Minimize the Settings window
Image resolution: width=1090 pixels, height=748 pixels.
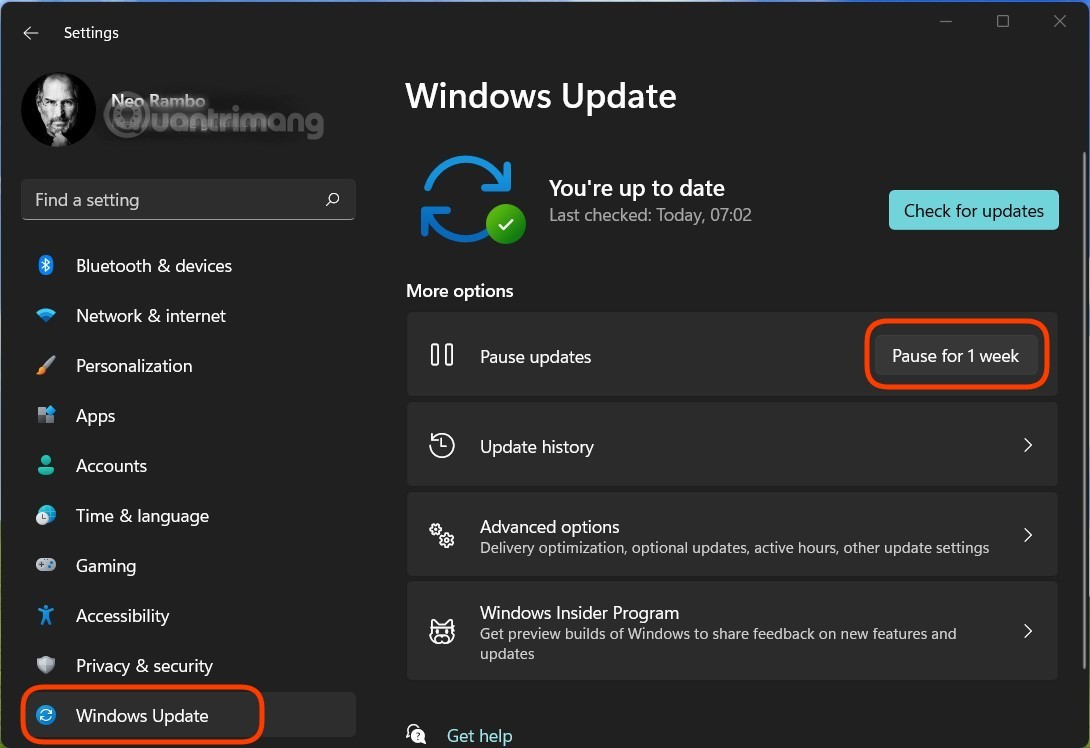tap(945, 21)
